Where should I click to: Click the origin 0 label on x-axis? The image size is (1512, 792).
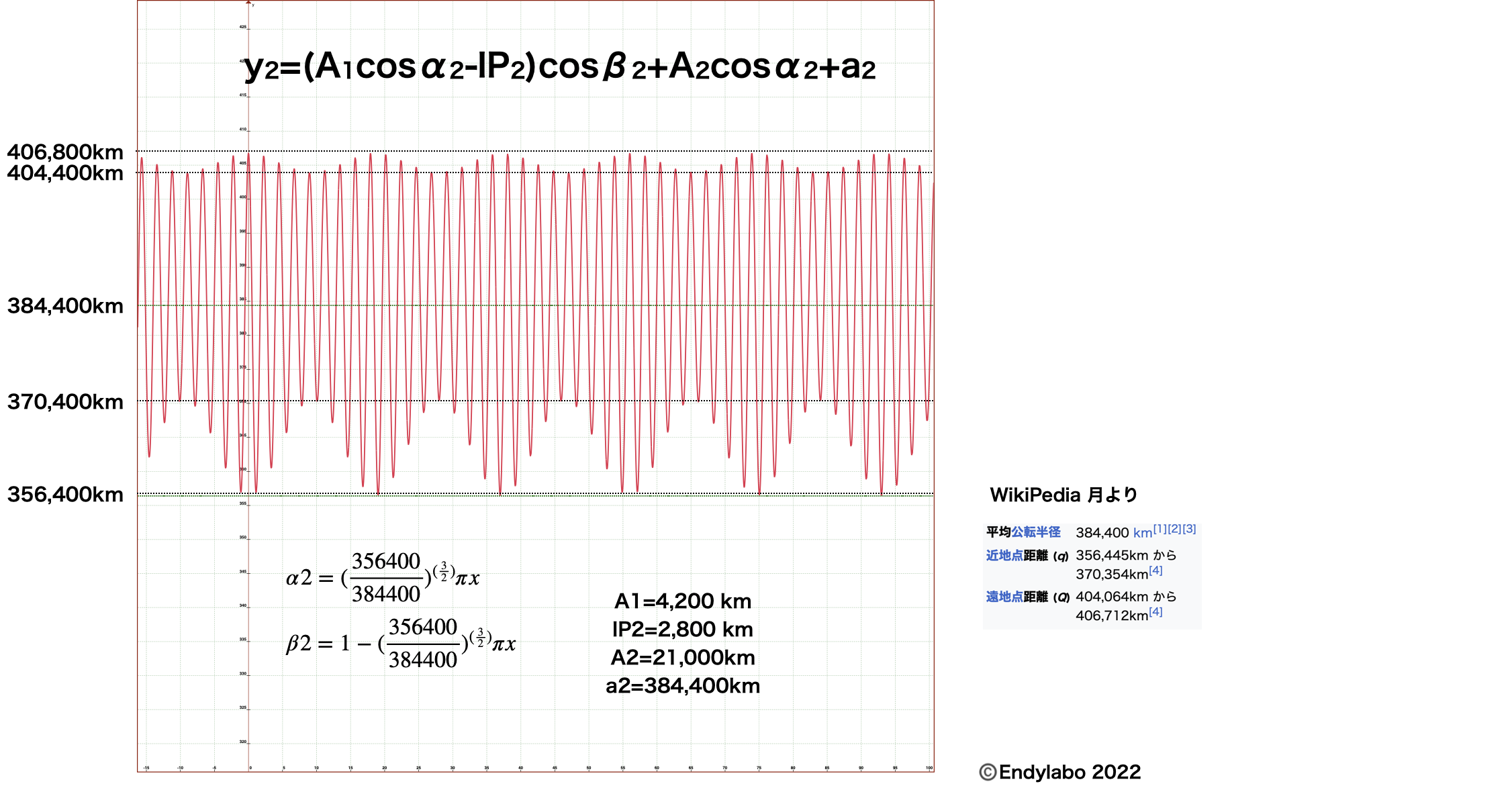point(250,768)
